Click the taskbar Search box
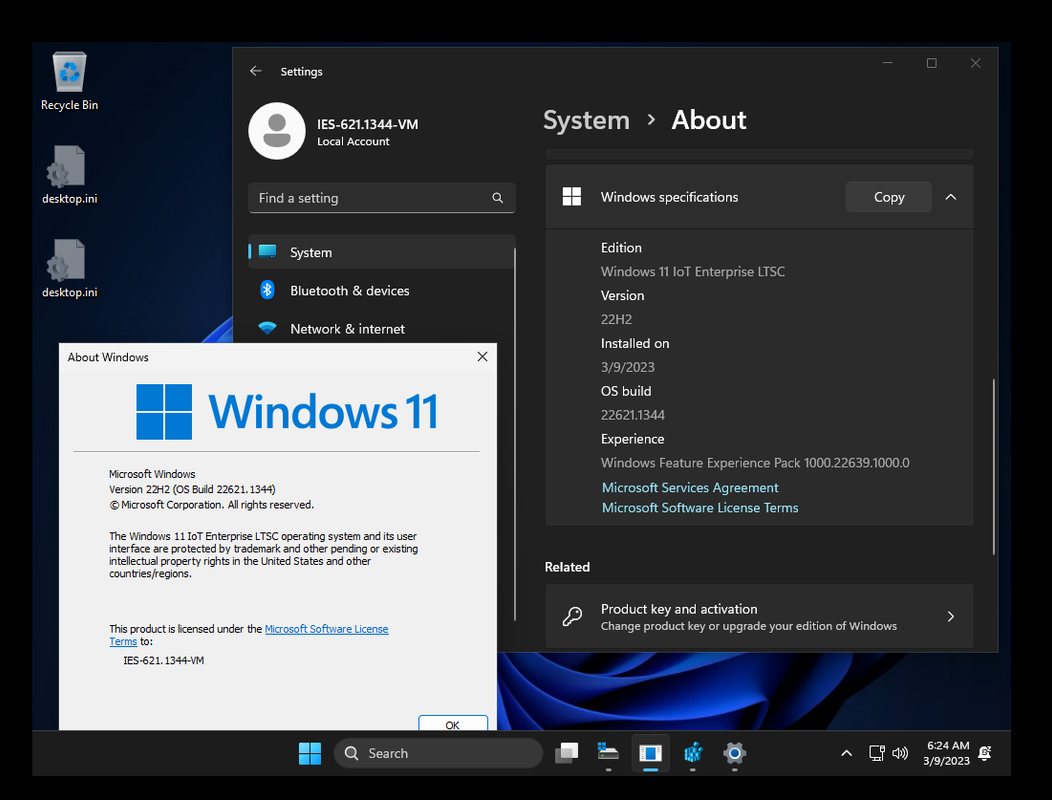1052x800 pixels. (x=439, y=753)
